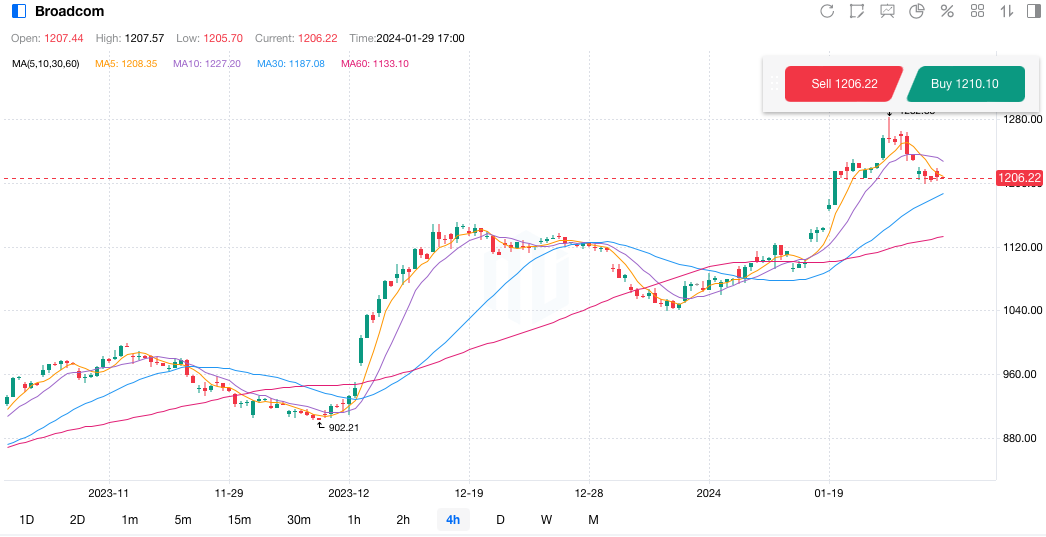Click the 1206.22 current price label

tap(1019, 178)
